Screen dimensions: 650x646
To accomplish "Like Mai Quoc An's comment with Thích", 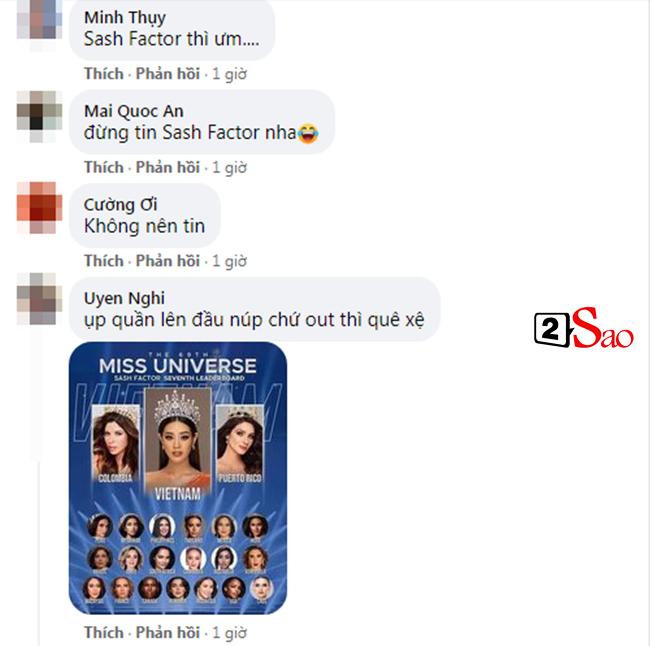I will pyautogui.click(x=104, y=168).
